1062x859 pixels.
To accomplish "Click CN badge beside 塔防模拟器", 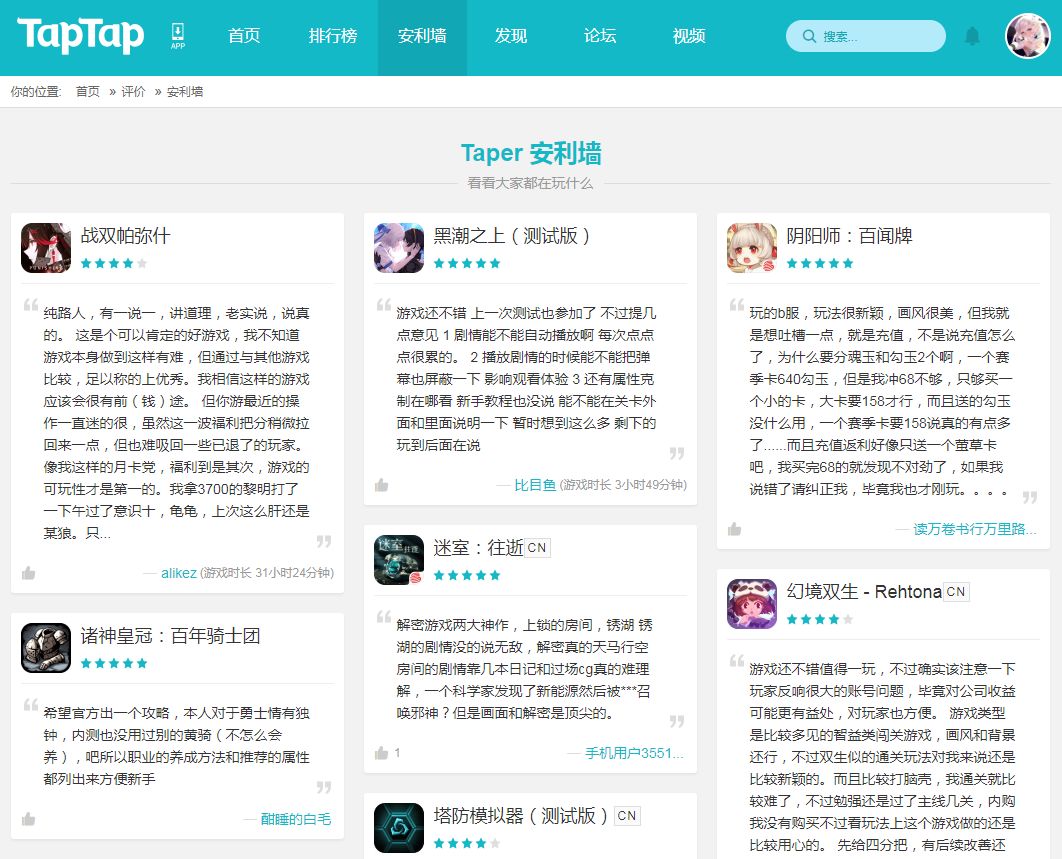I will [x=627, y=816].
